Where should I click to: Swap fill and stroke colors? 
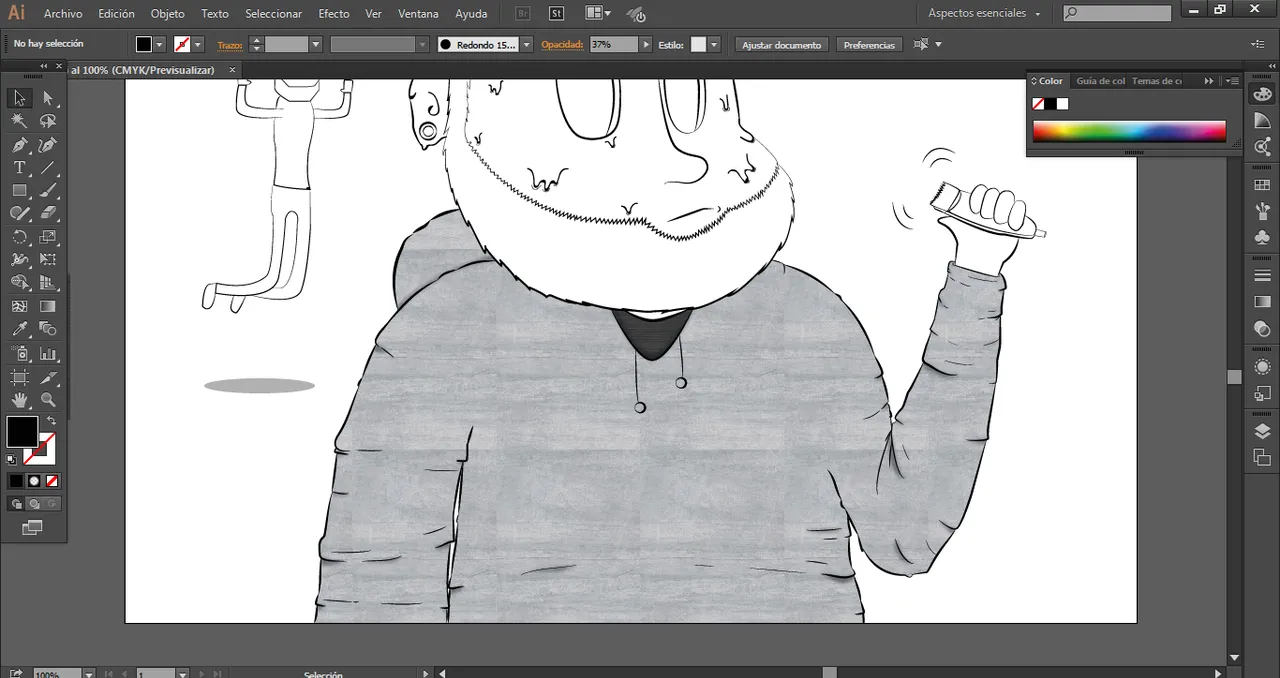pos(51,421)
